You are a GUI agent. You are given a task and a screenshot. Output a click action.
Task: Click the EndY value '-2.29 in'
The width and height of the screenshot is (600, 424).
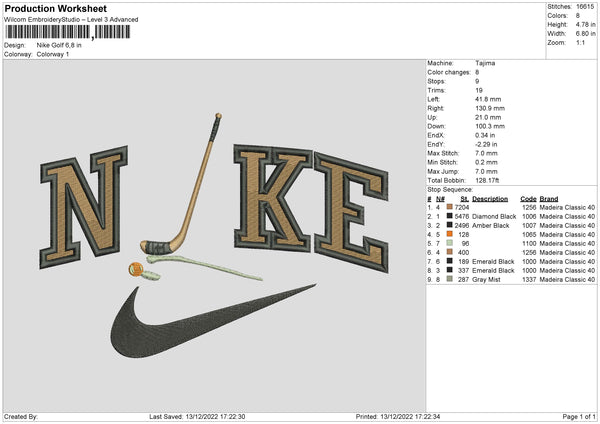pyautogui.click(x=486, y=145)
